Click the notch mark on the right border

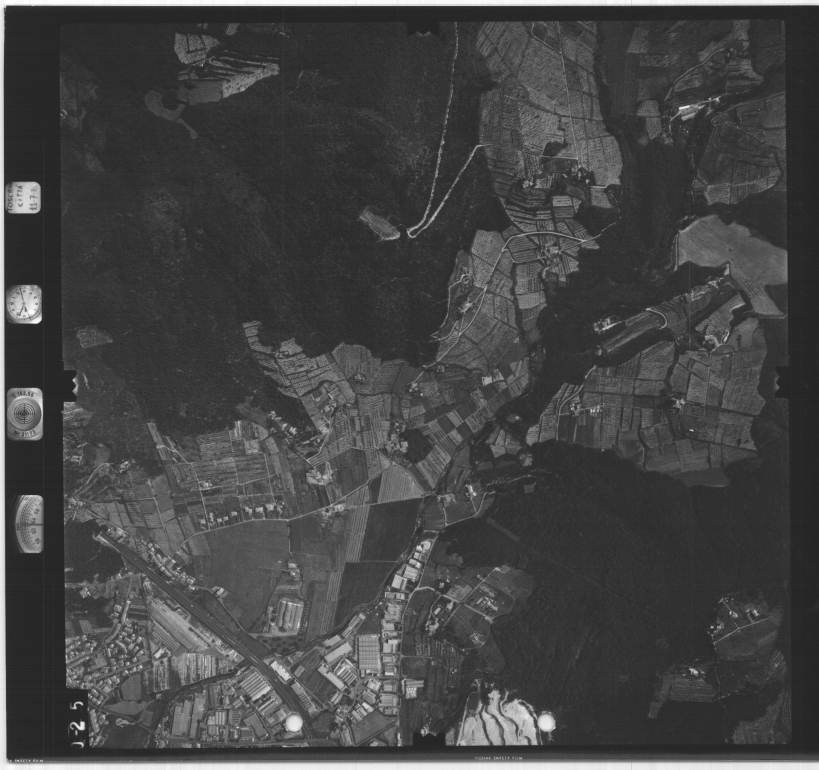[x=781, y=382]
